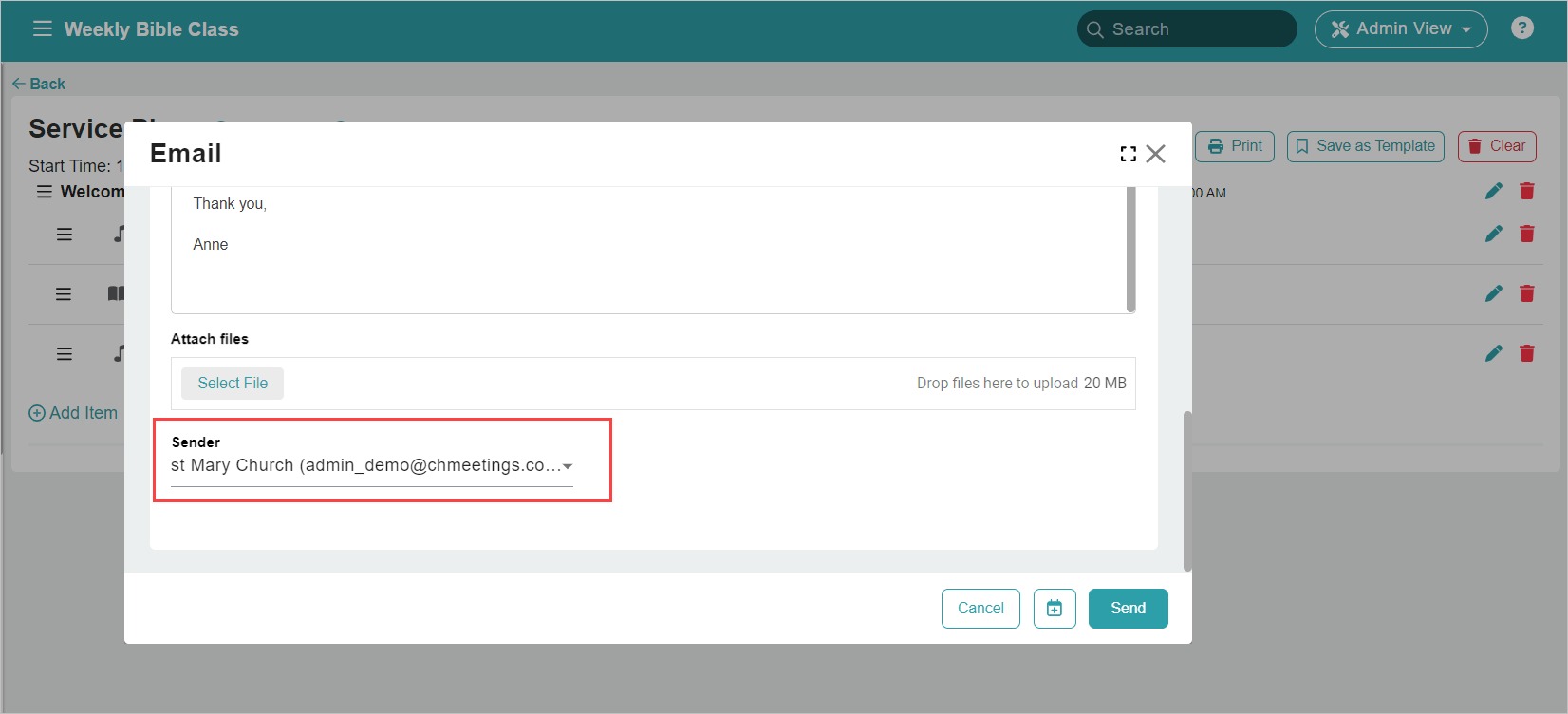Click the drag handle of the first music row

[x=65, y=235]
